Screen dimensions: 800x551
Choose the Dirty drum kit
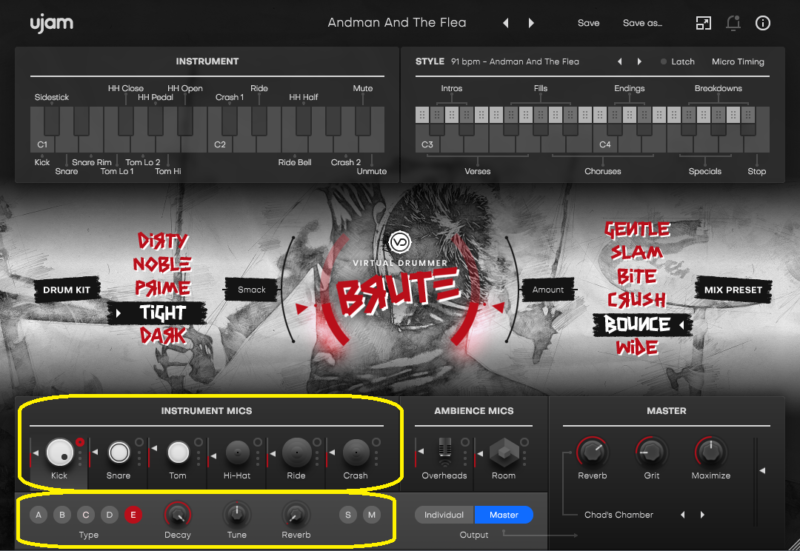(x=163, y=240)
